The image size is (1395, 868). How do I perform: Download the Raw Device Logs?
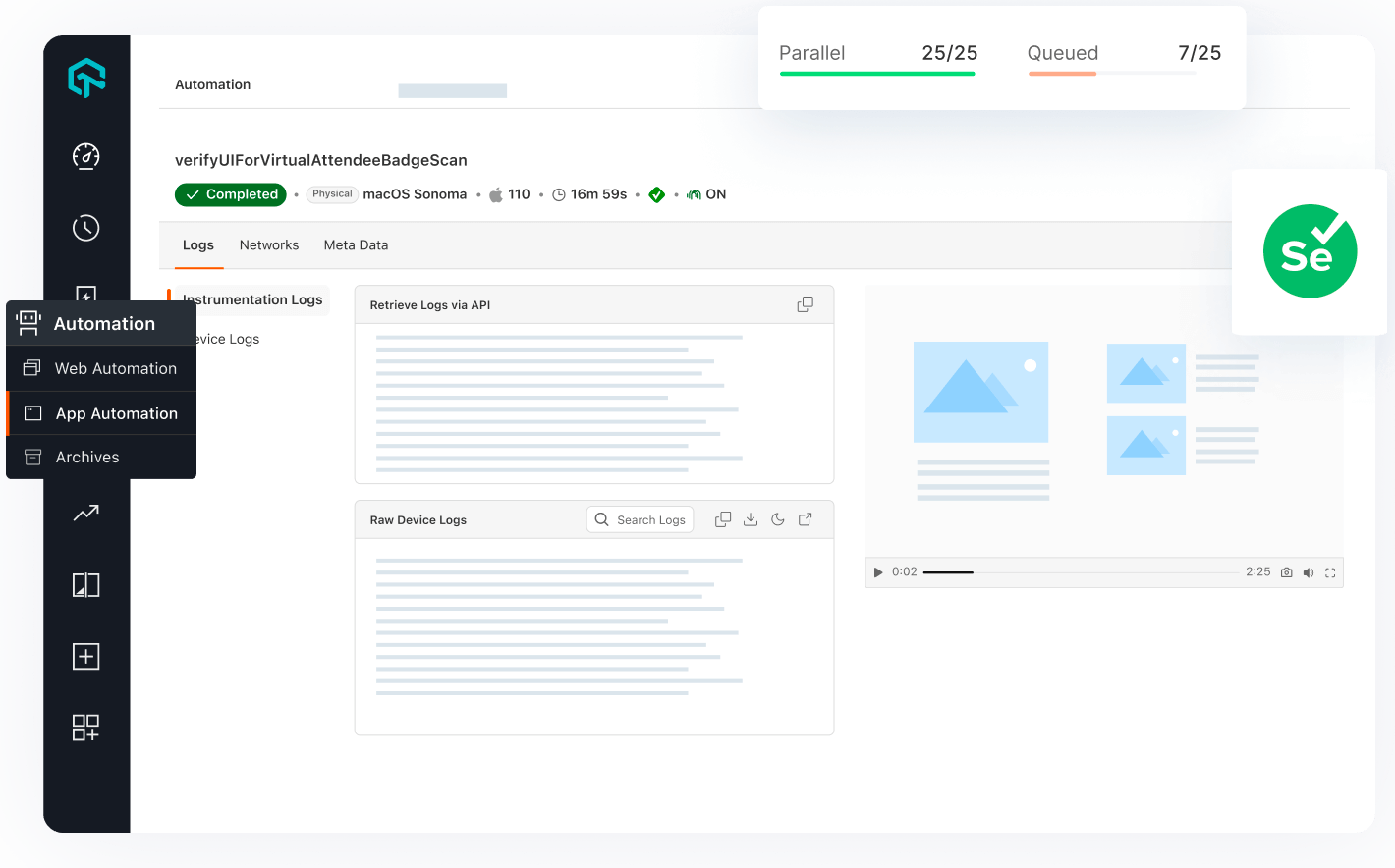click(751, 518)
